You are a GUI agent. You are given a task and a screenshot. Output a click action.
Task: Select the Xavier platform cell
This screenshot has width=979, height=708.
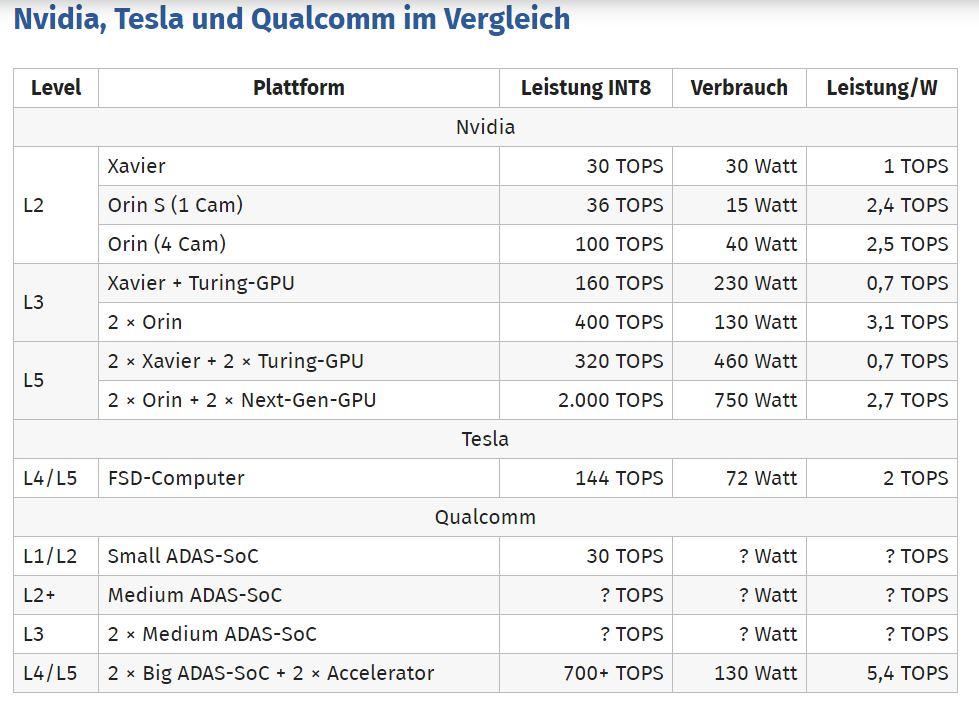pyautogui.click(x=299, y=166)
